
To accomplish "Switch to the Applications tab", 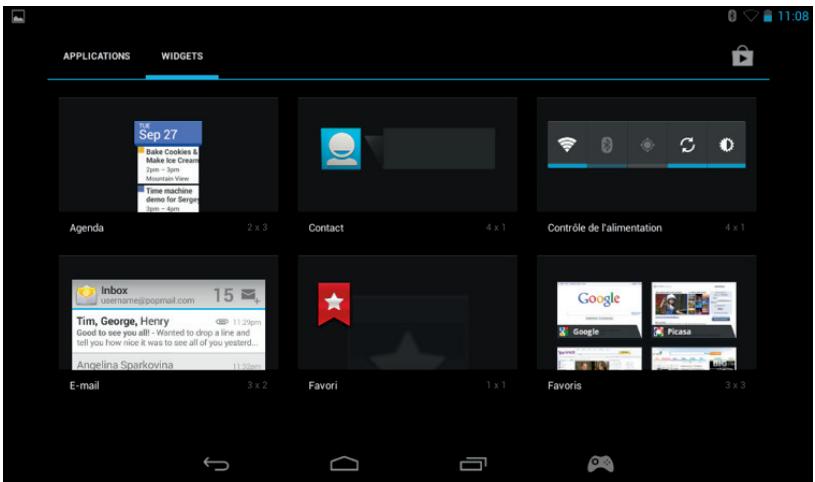I will tap(97, 56).
